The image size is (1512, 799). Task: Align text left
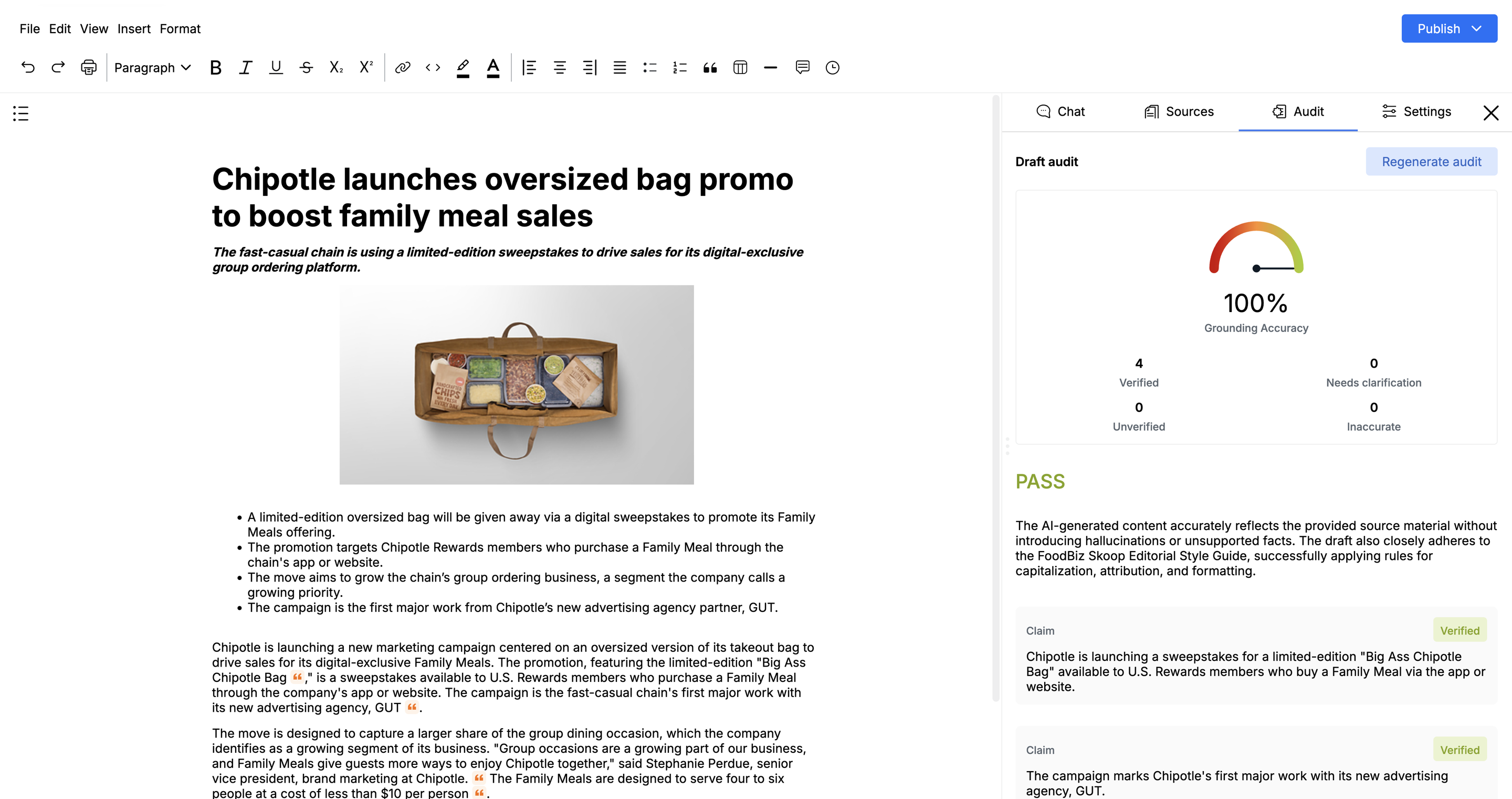pyautogui.click(x=529, y=68)
